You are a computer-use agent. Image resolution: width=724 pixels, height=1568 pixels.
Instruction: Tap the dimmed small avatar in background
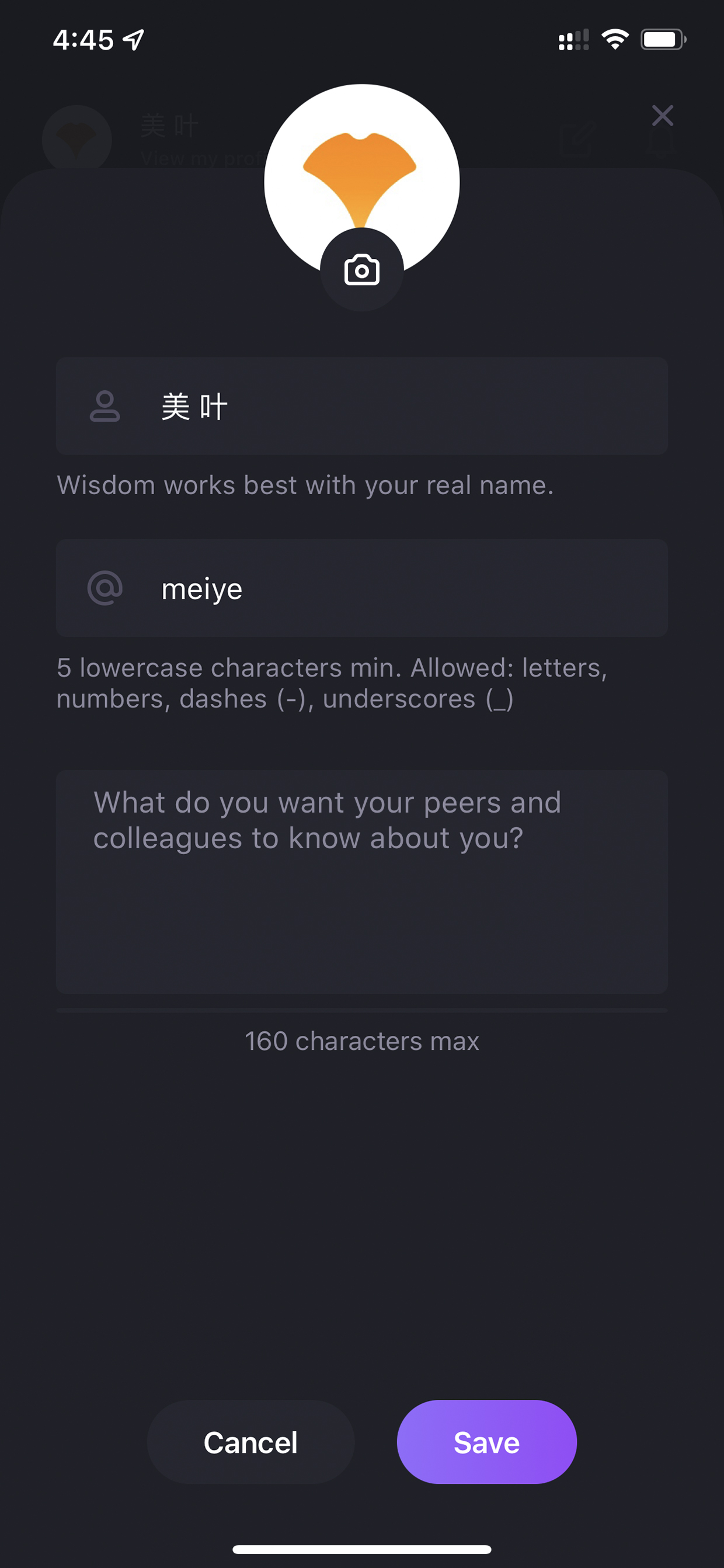tap(76, 140)
